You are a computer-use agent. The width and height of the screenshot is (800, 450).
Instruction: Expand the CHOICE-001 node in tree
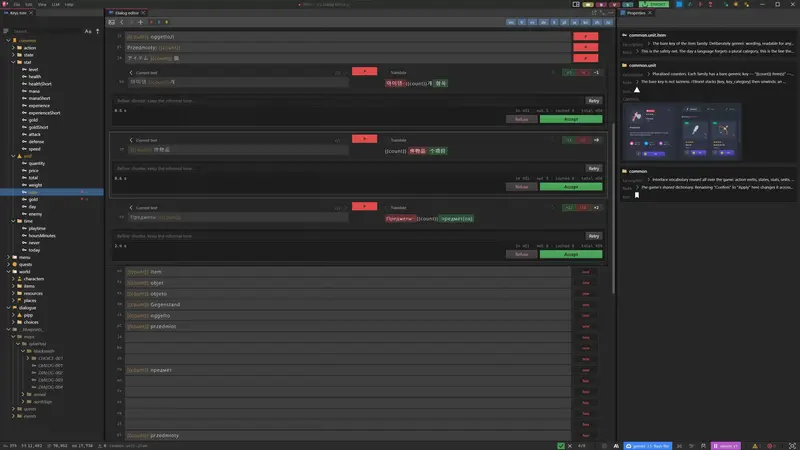click(28, 359)
